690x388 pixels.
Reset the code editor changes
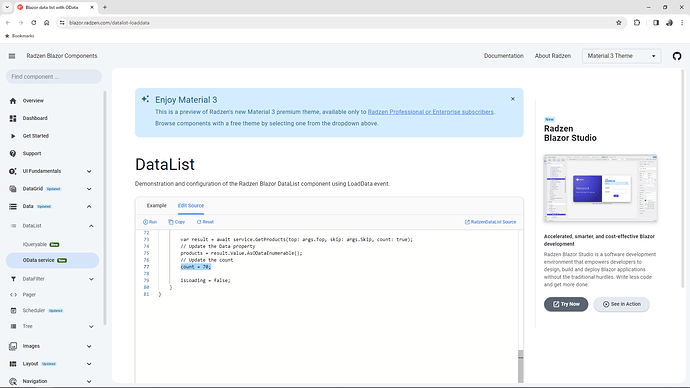(205, 222)
